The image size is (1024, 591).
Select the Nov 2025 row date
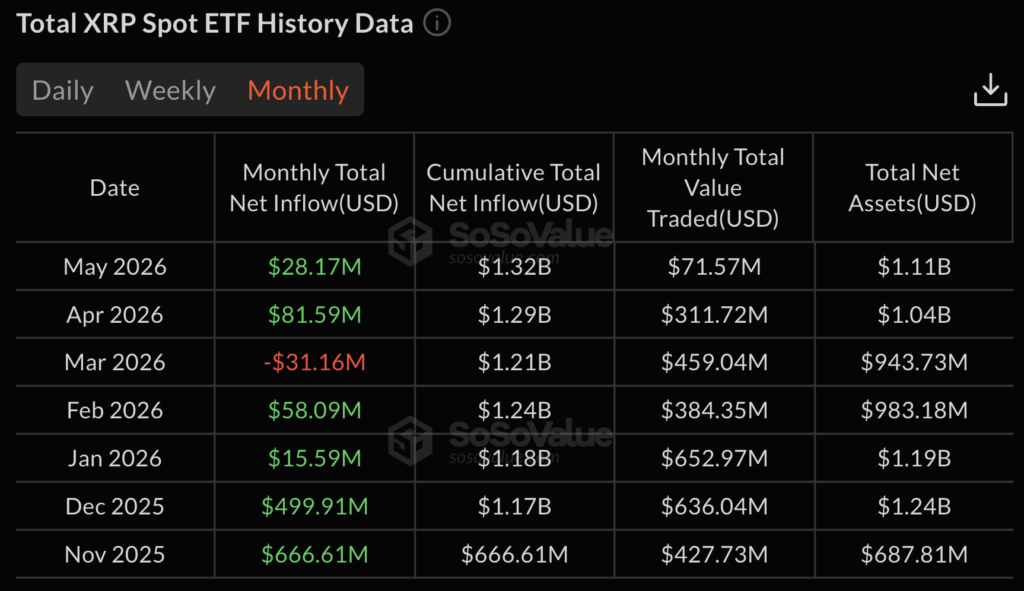click(x=115, y=554)
